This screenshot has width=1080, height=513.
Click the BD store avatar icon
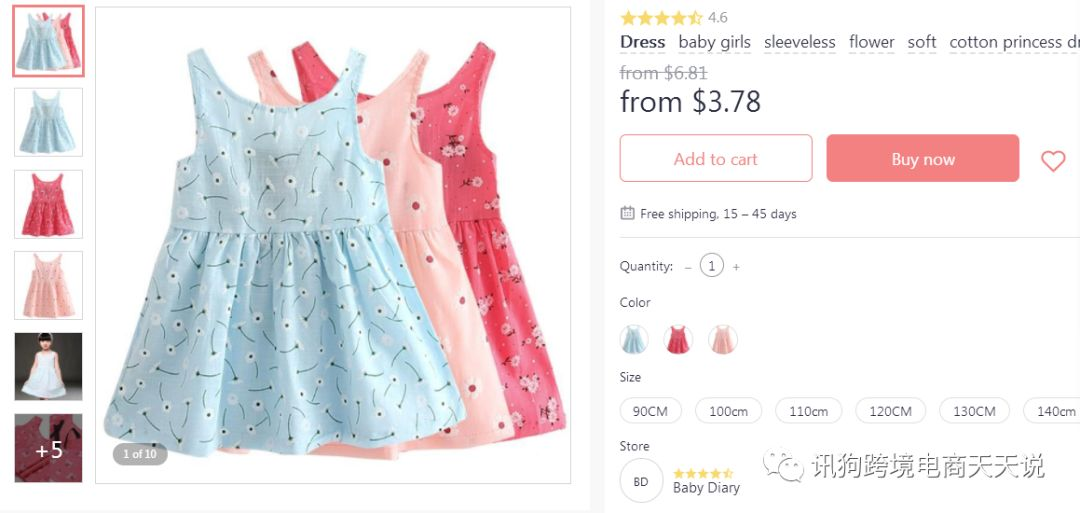[x=641, y=481]
